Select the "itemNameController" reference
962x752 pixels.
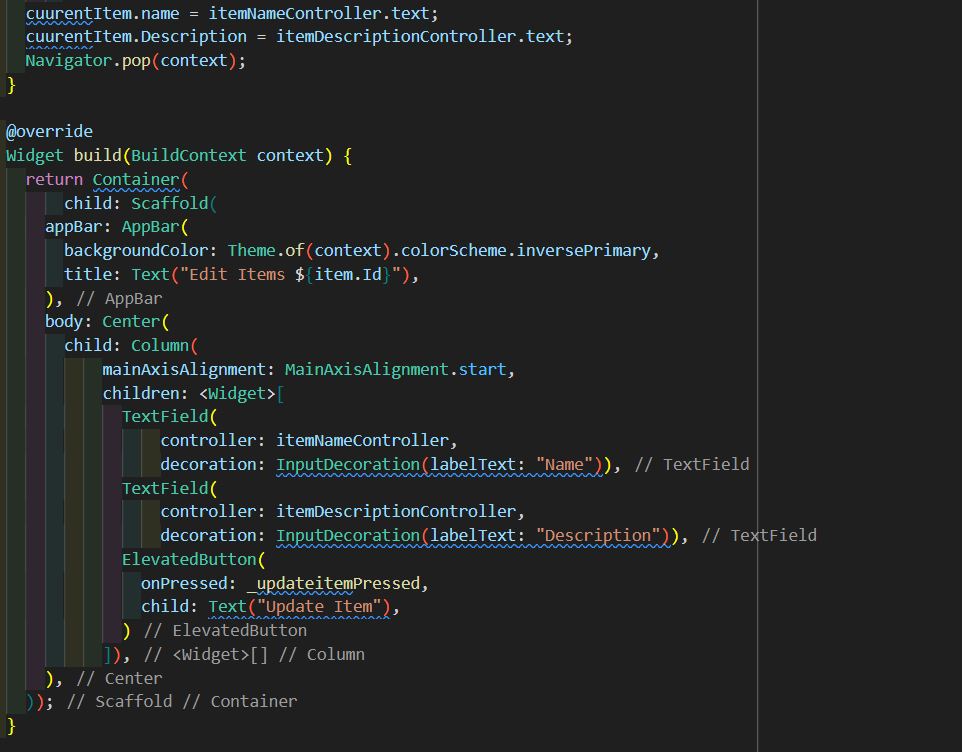[360, 440]
